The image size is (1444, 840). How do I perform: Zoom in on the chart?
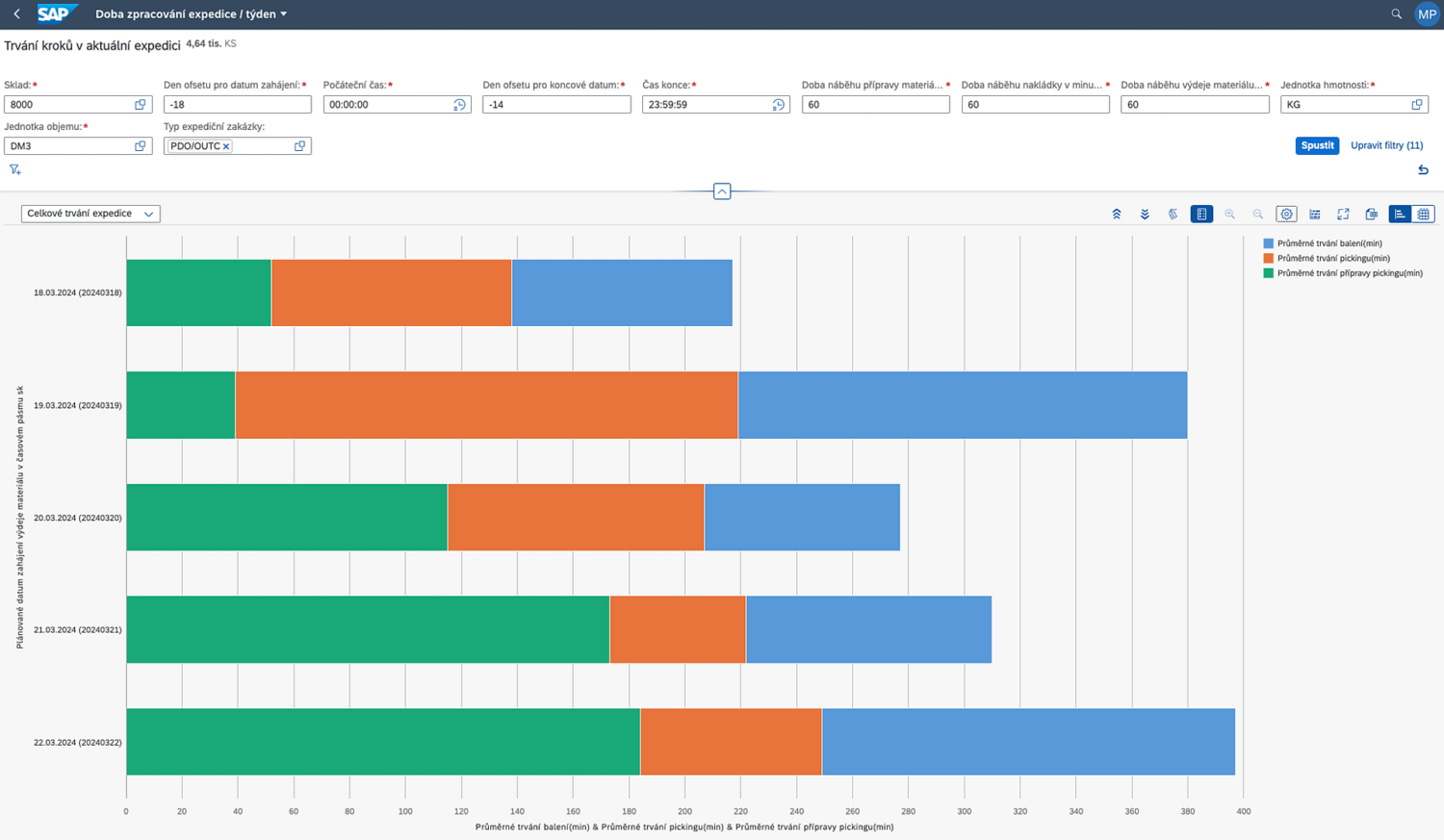[x=1229, y=215]
